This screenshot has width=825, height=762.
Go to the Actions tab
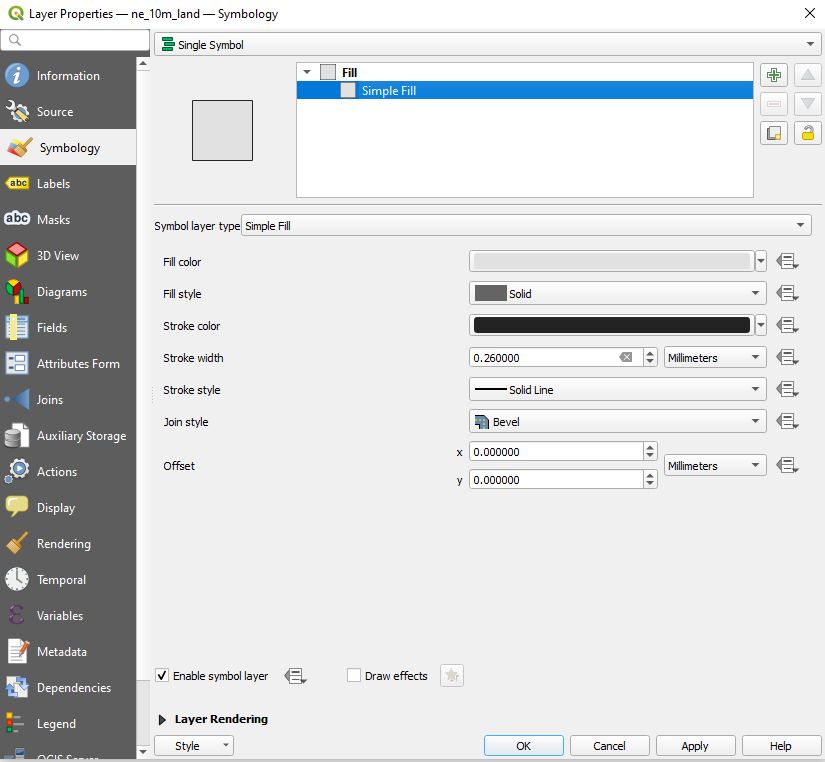pyautogui.click(x=68, y=472)
